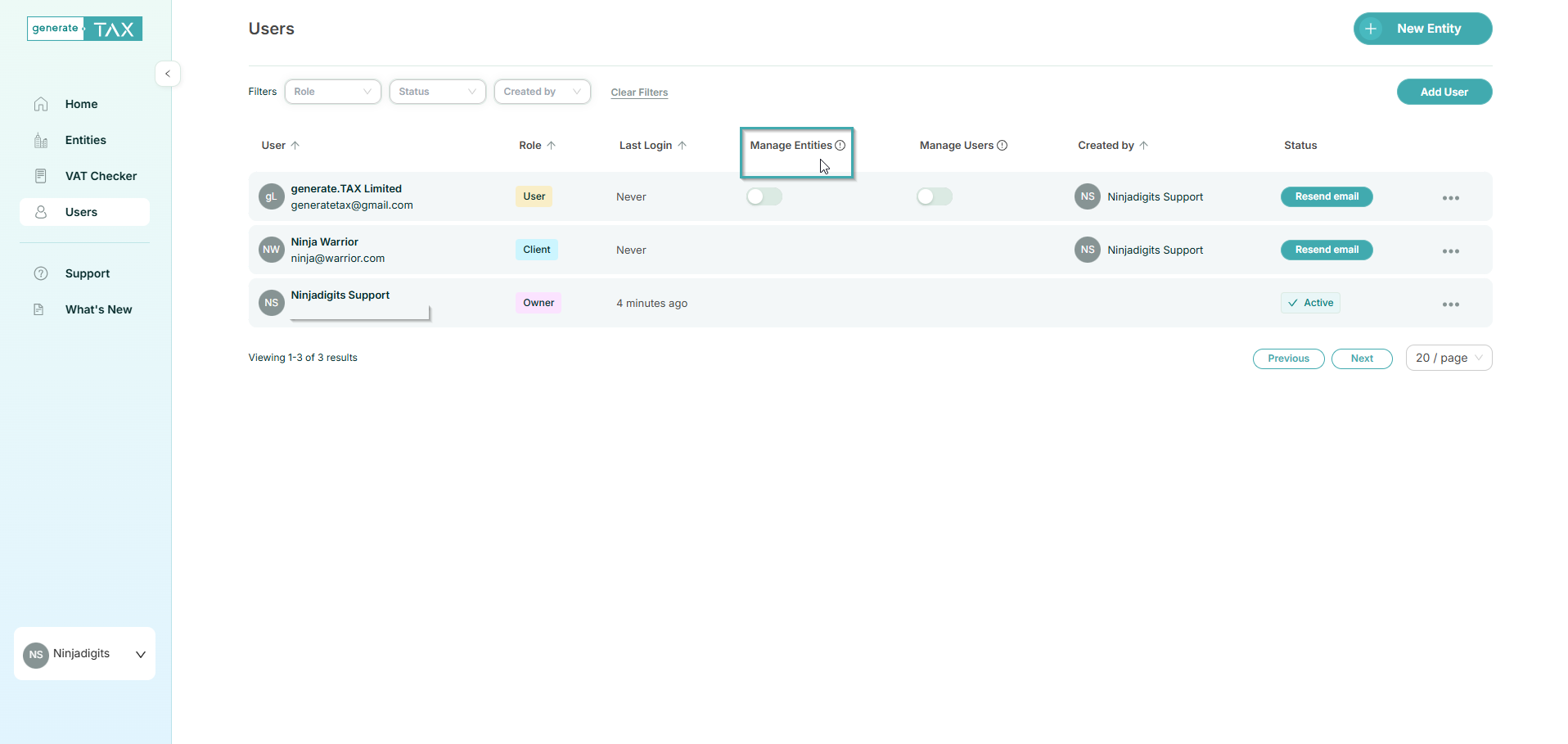Click the Add User button
Screen dimensions: 1568x744
[x=1444, y=92]
